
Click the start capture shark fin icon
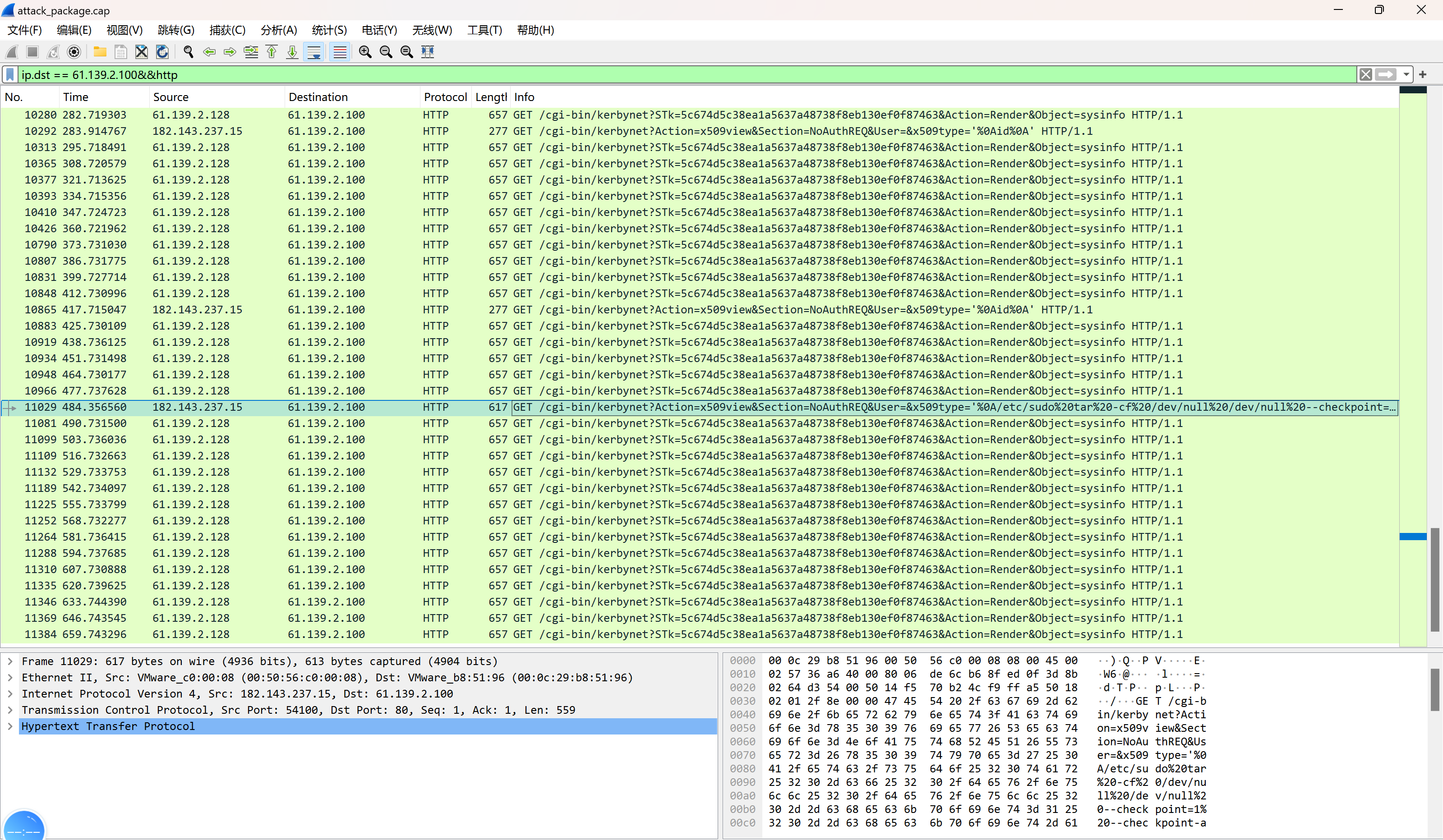click(x=11, y=52)
